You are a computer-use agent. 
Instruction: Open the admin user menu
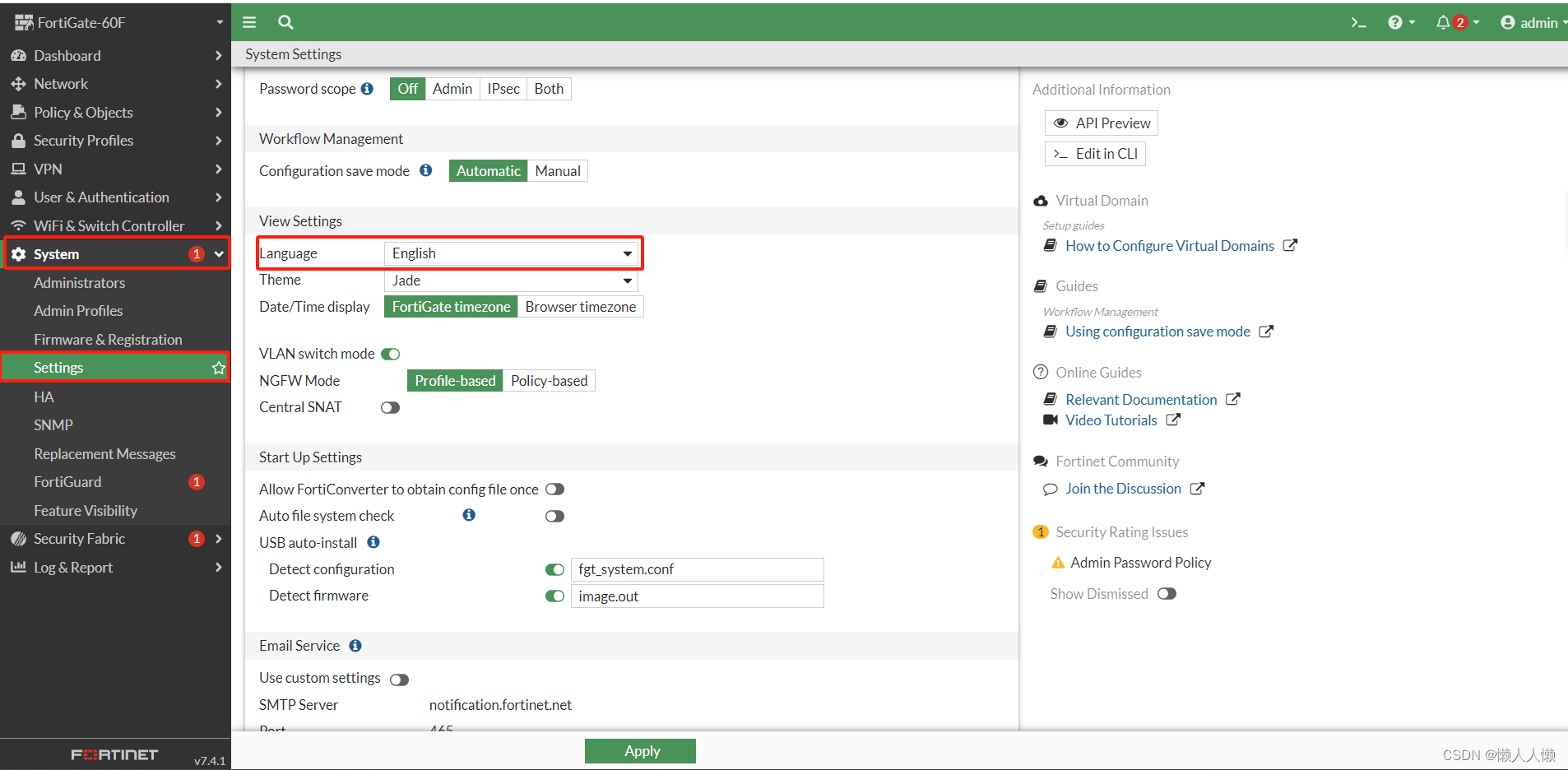[1532, 23]
